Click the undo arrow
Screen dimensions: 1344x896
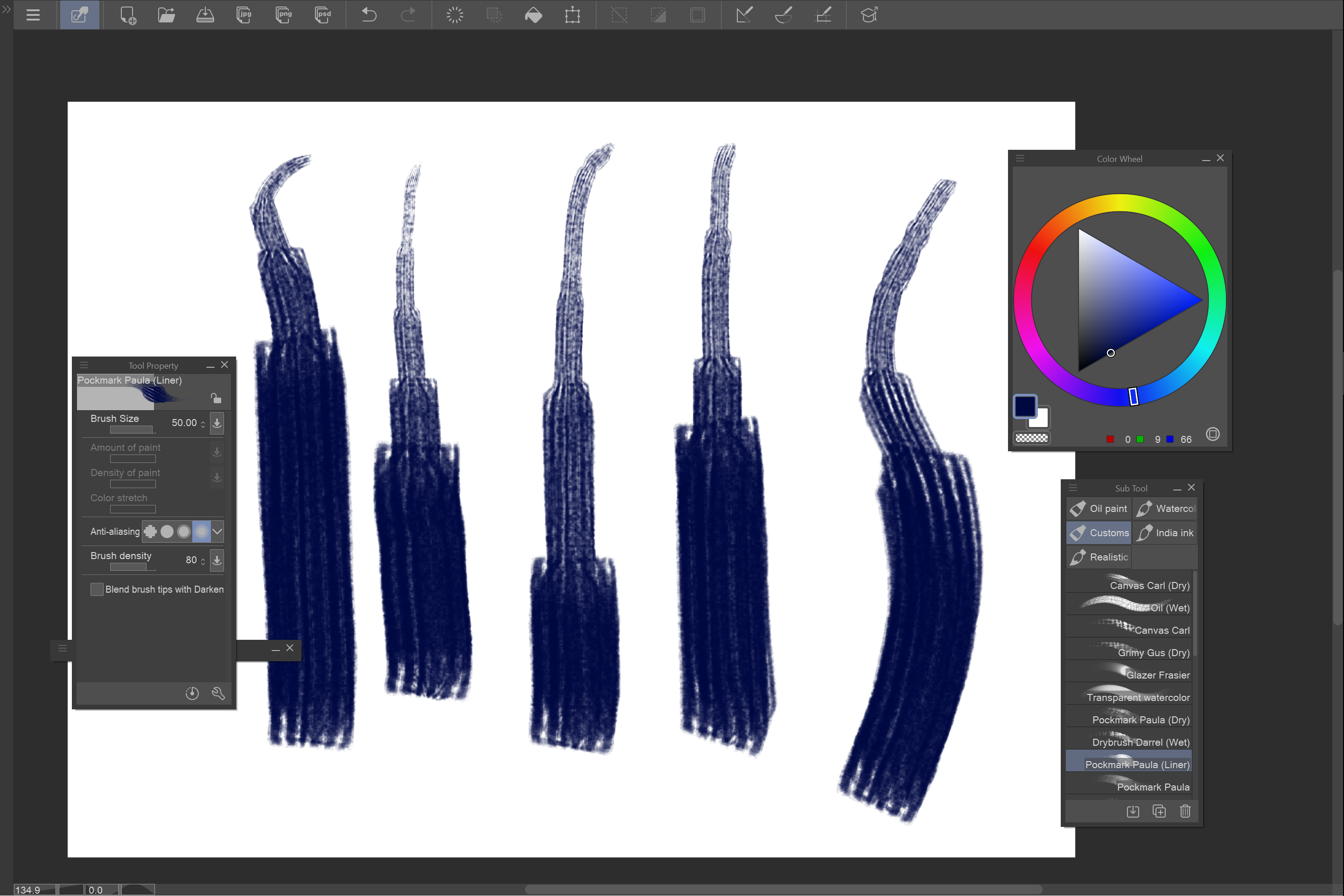click(x=369, y=15)
